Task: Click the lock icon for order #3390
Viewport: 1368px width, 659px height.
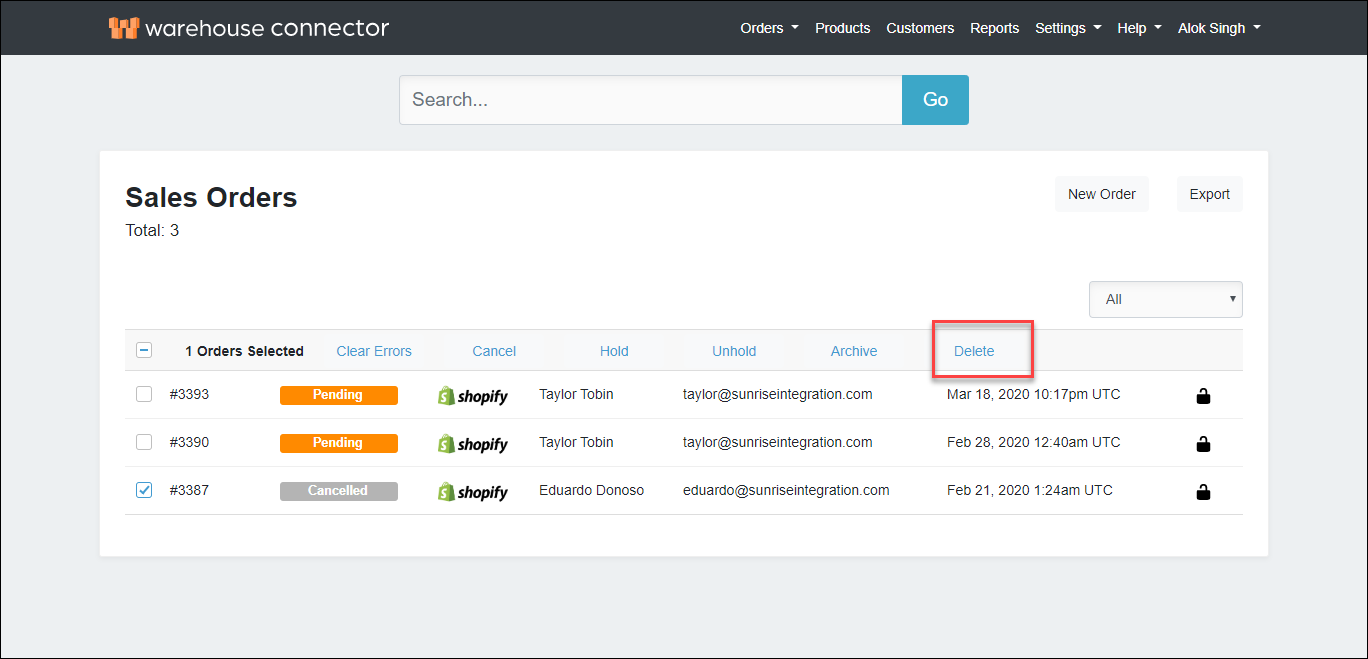Action: tap(1203, 443)
